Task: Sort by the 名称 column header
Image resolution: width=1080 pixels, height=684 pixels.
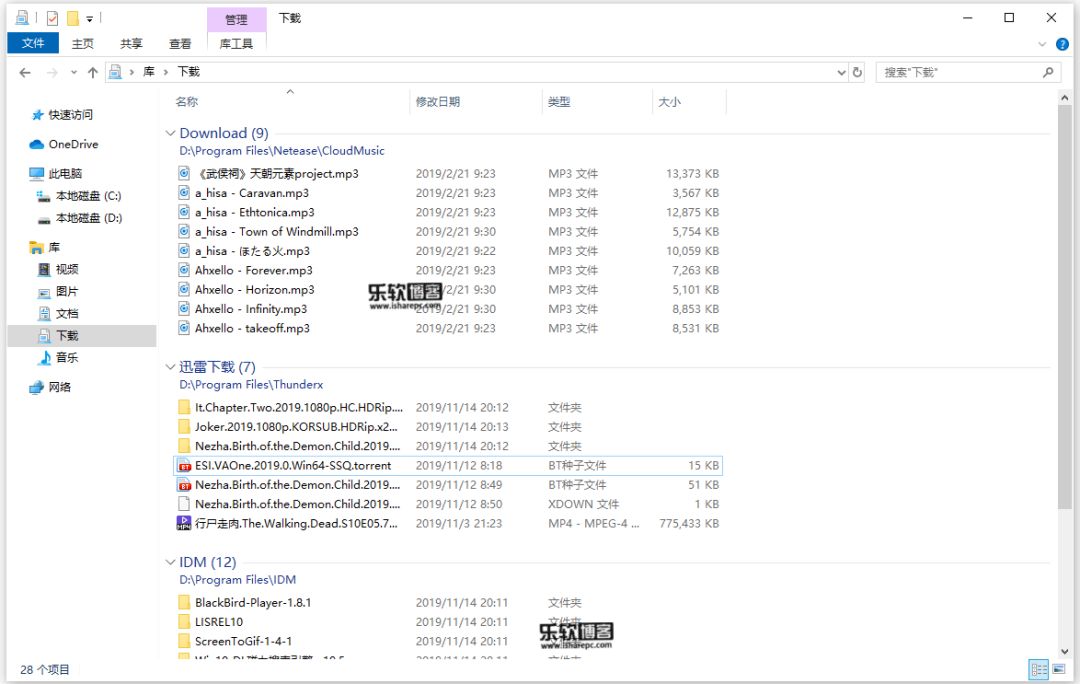Action: pyautogui.click(x=187, y=102)
